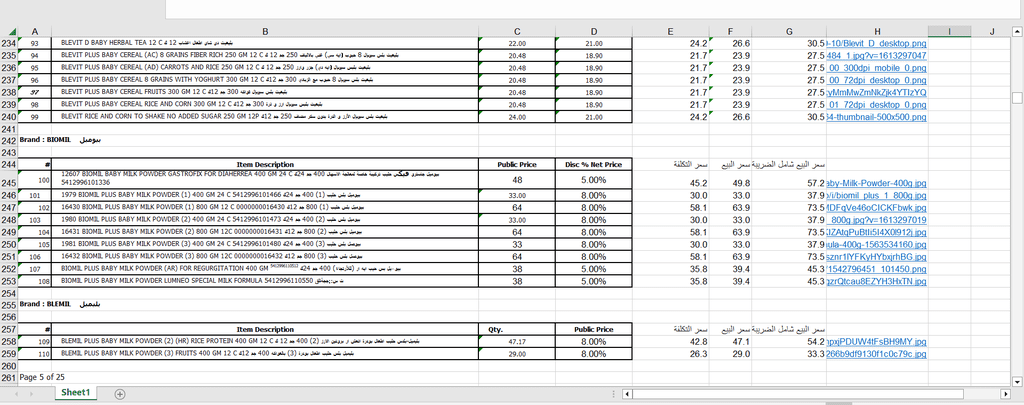Open 266b9df9130f1c0c79c.jpg hyperlink
The height and width of the screenshot is (405, 1024).
coord(876,354)
